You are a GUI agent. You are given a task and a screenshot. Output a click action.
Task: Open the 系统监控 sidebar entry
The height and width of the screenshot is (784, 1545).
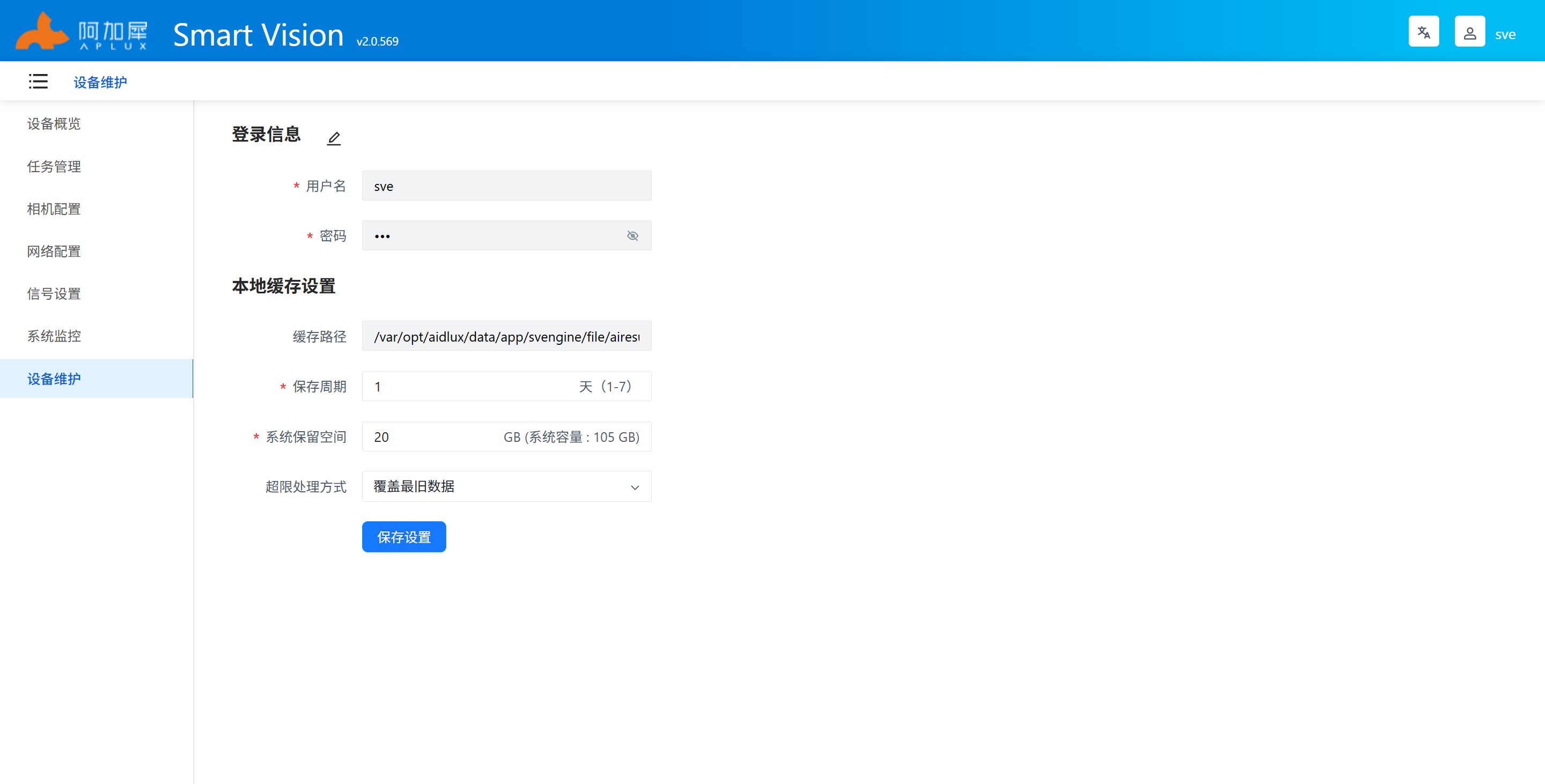54,336
